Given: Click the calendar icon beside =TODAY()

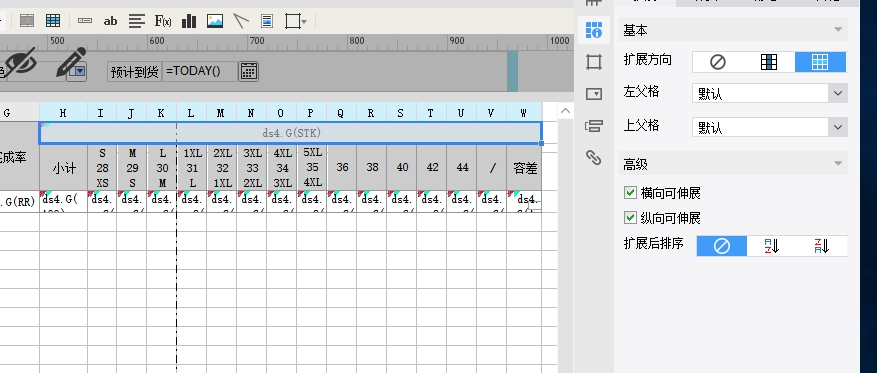Looking at the screenshot, I should tap(248, 71).
